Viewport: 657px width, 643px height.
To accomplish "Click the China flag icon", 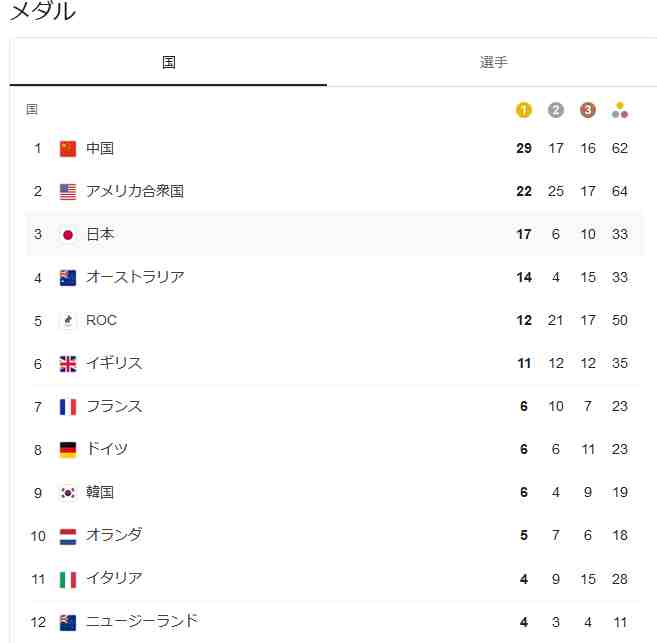I will pyautogui.click(x=68, y=149).
